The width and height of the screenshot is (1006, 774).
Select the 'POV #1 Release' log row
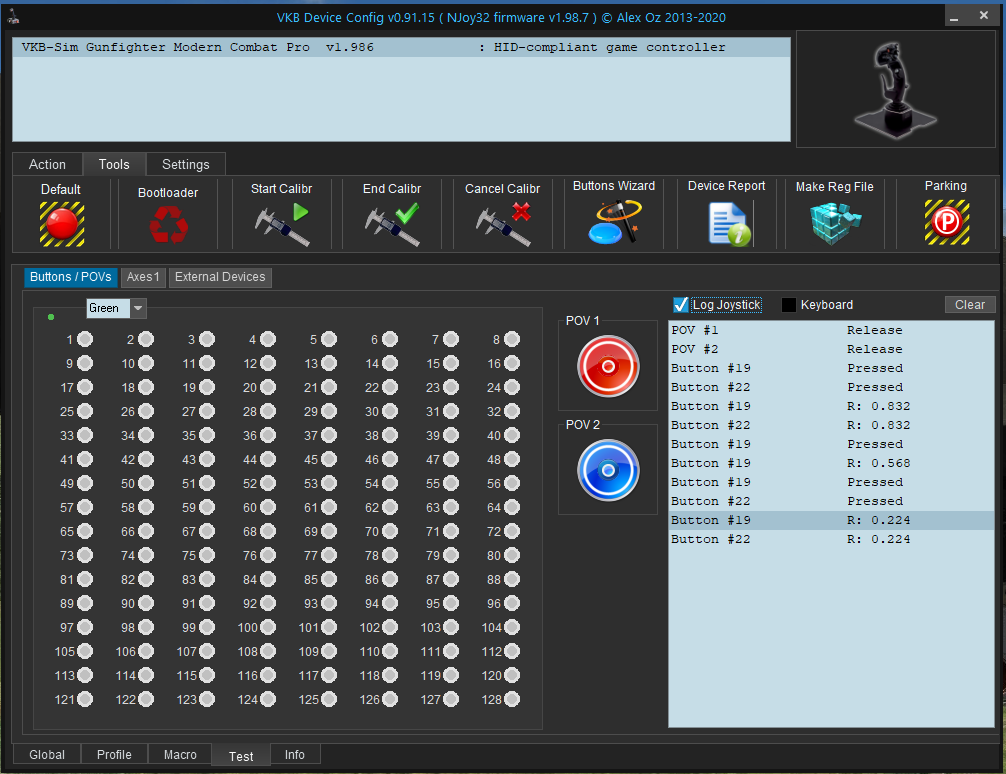pyautogui.click(x=831, y=330)
